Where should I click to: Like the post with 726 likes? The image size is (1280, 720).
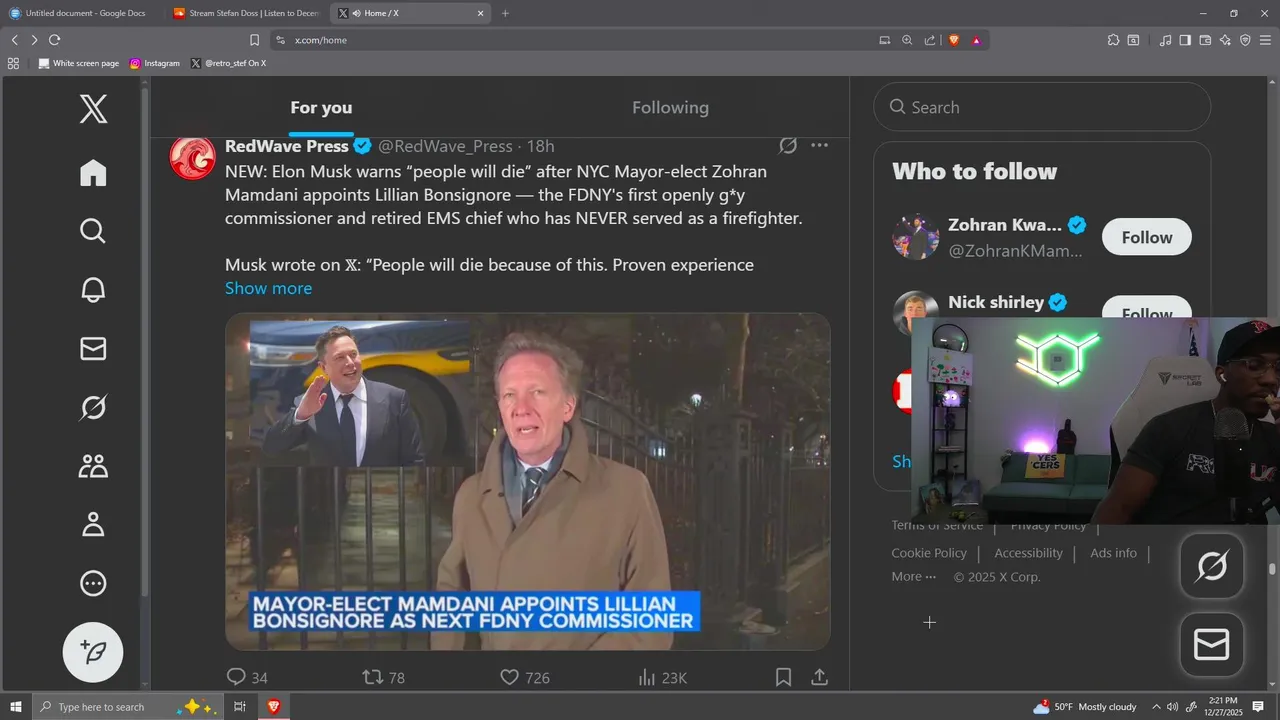click(x=525, y=677)
